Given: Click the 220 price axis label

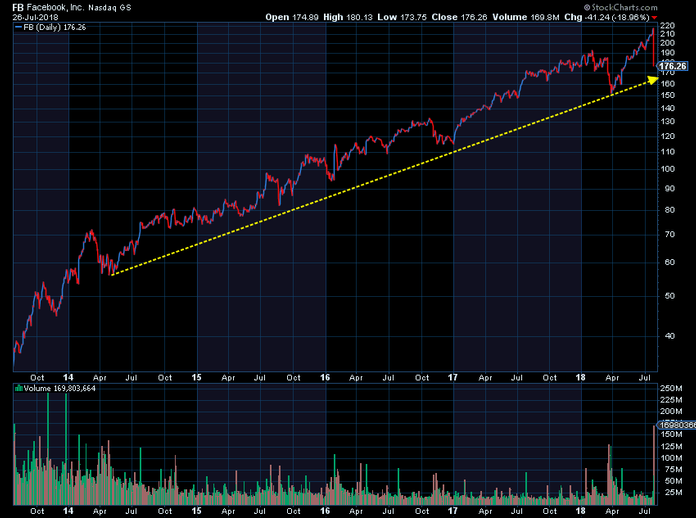Looking at the screenshot, I should 668,26.
